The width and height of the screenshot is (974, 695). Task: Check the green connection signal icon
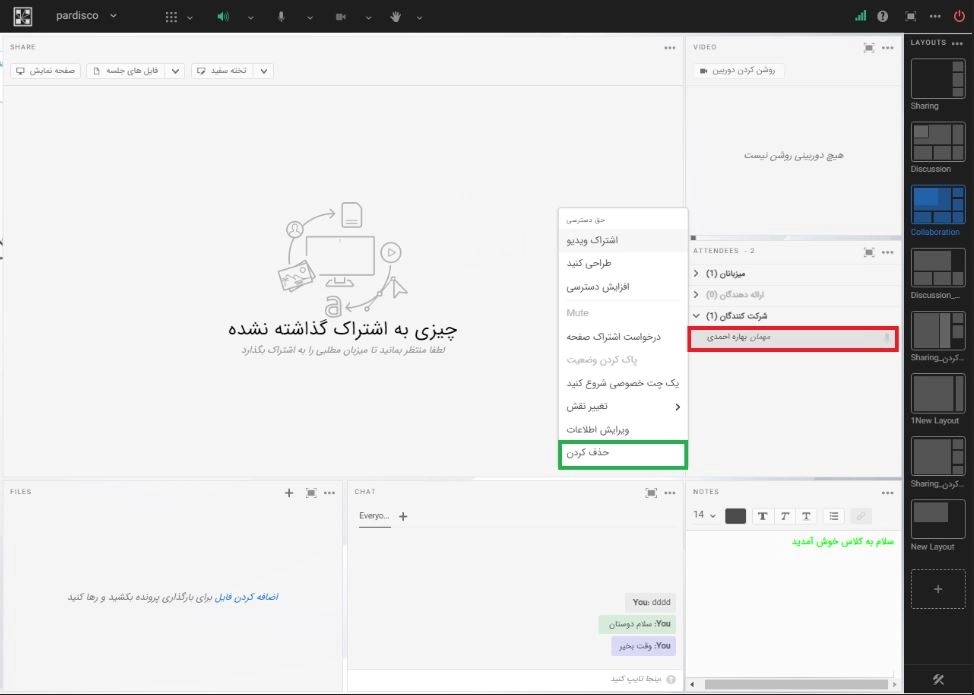click(860, 16)
